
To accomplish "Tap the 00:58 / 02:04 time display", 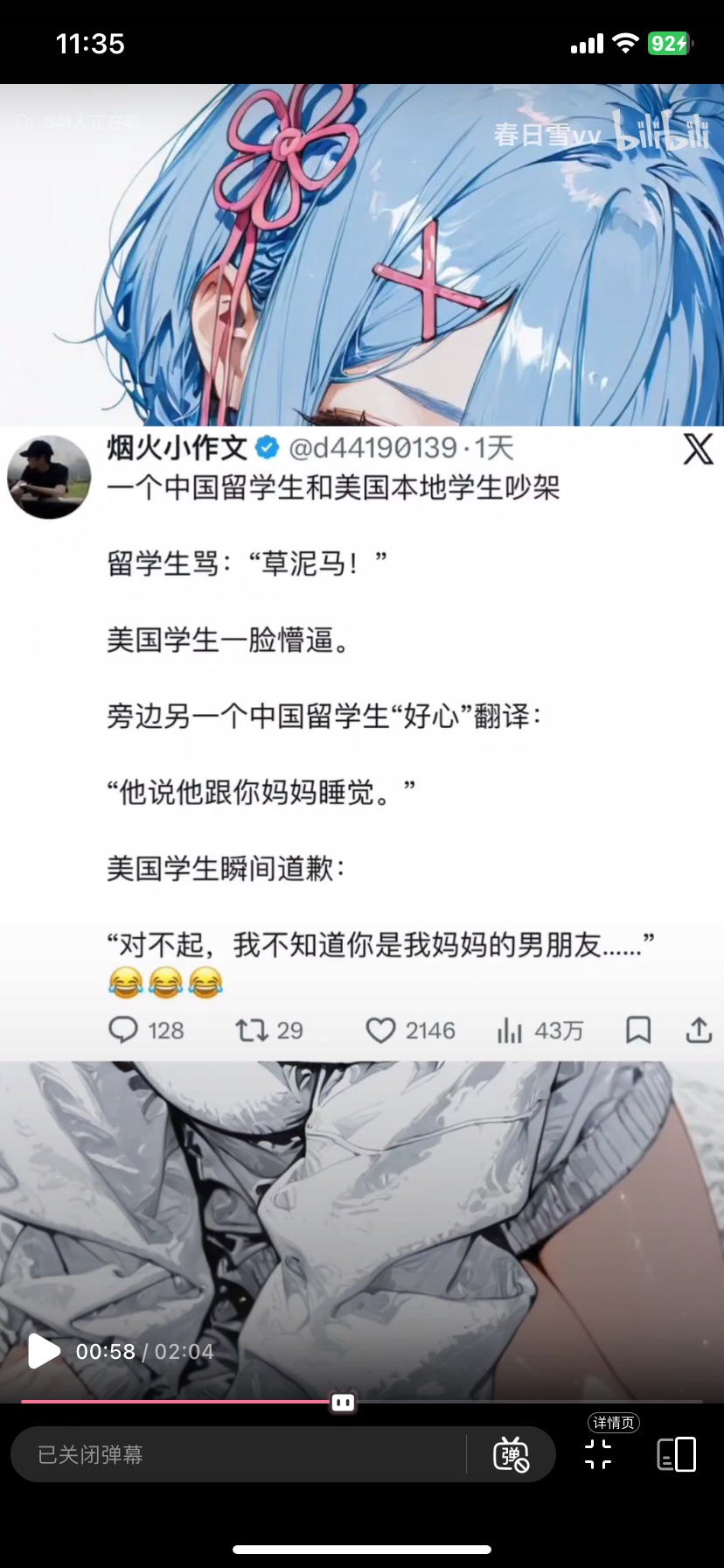I will pyautogui.click(x=144, y=1352).
